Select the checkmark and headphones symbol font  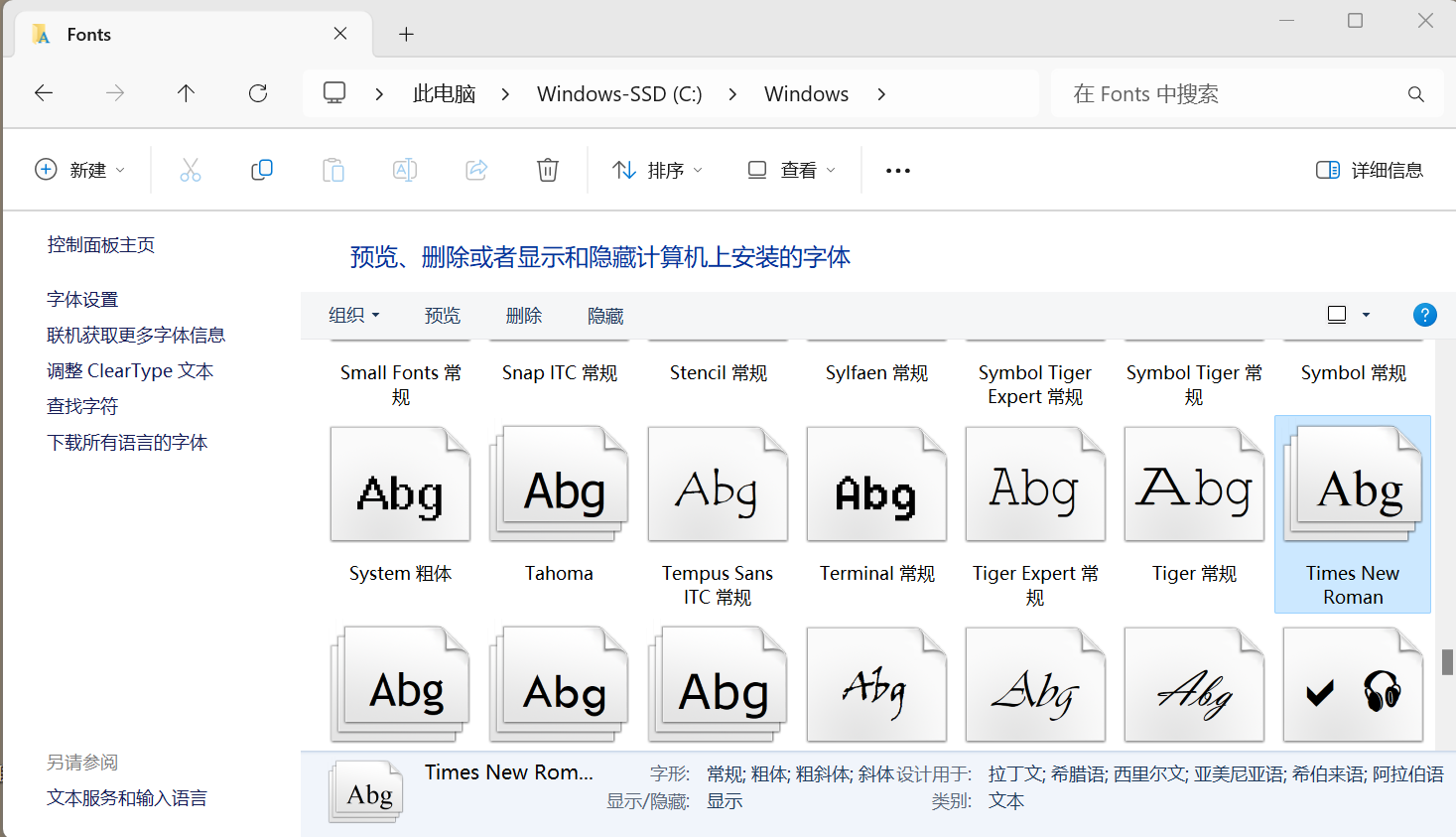(1353, 685)
